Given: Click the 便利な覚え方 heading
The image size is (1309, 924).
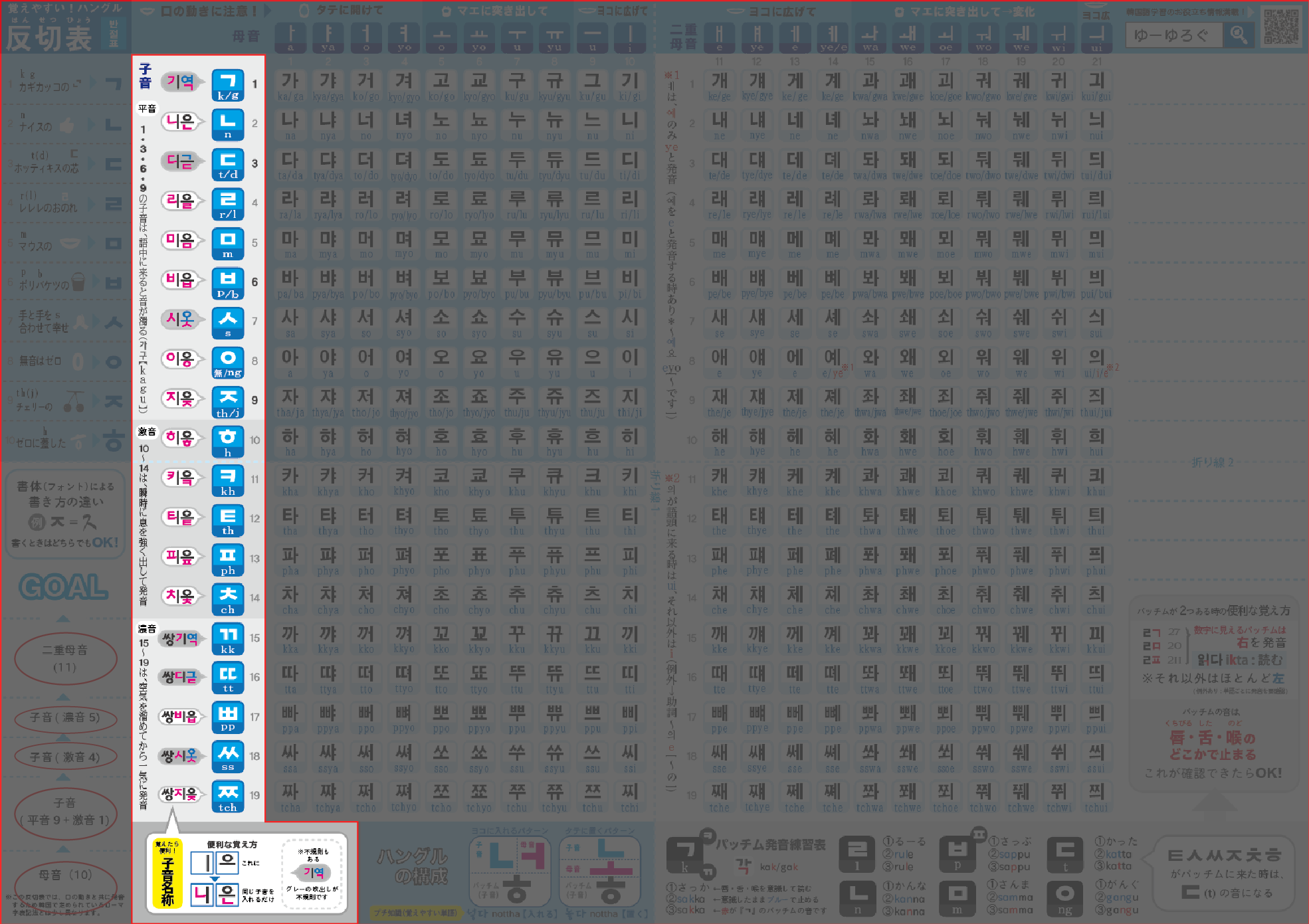Looking at the screenshot, I should pos(232,845).
